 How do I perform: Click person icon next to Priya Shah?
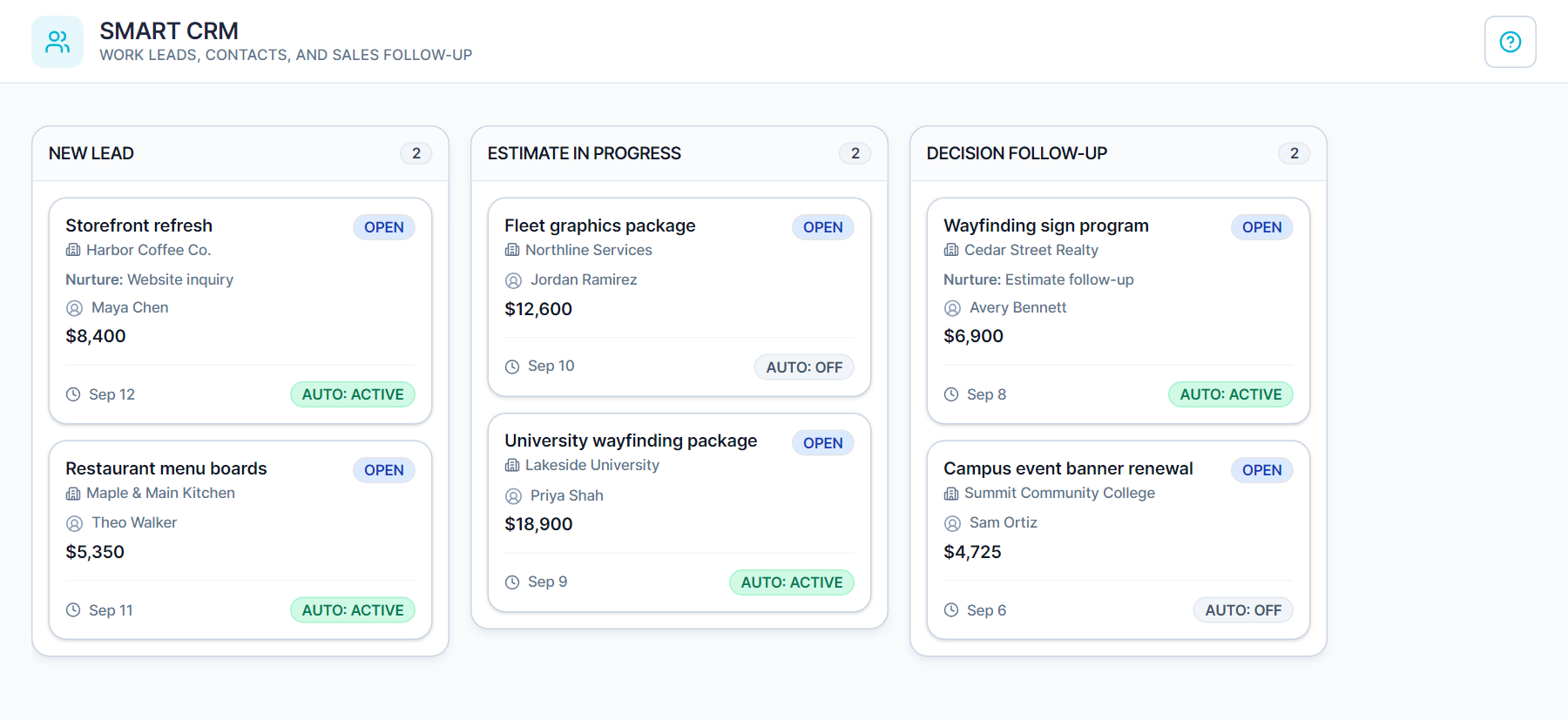[514, 496]
